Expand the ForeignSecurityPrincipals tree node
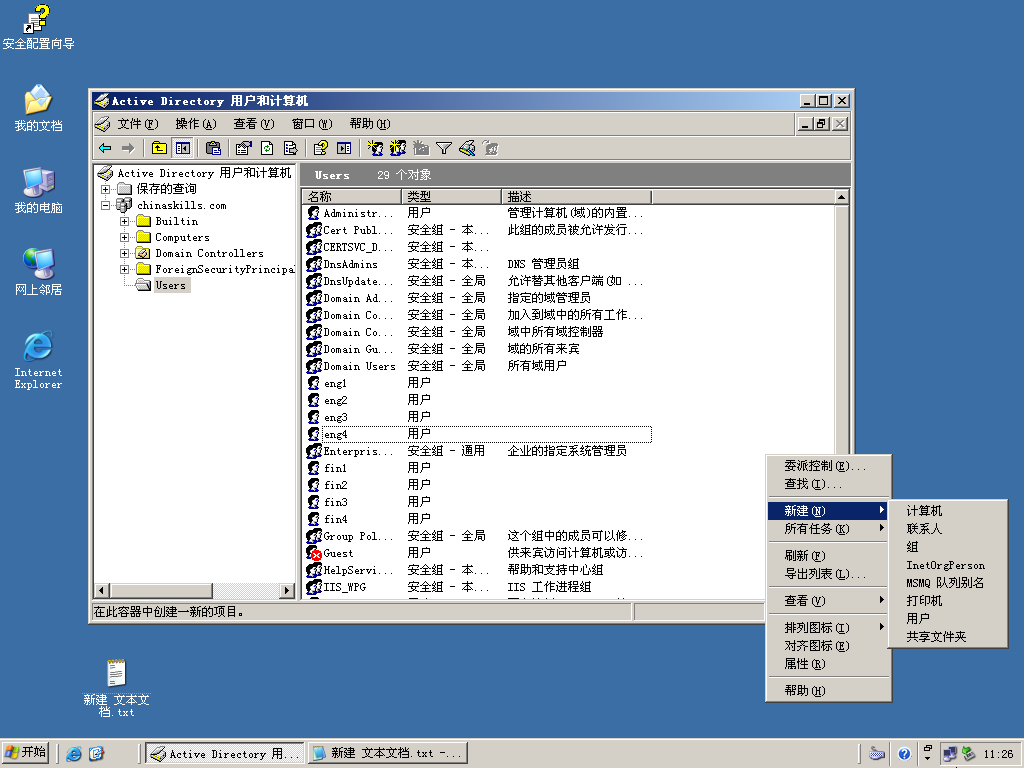 (124, 269)
